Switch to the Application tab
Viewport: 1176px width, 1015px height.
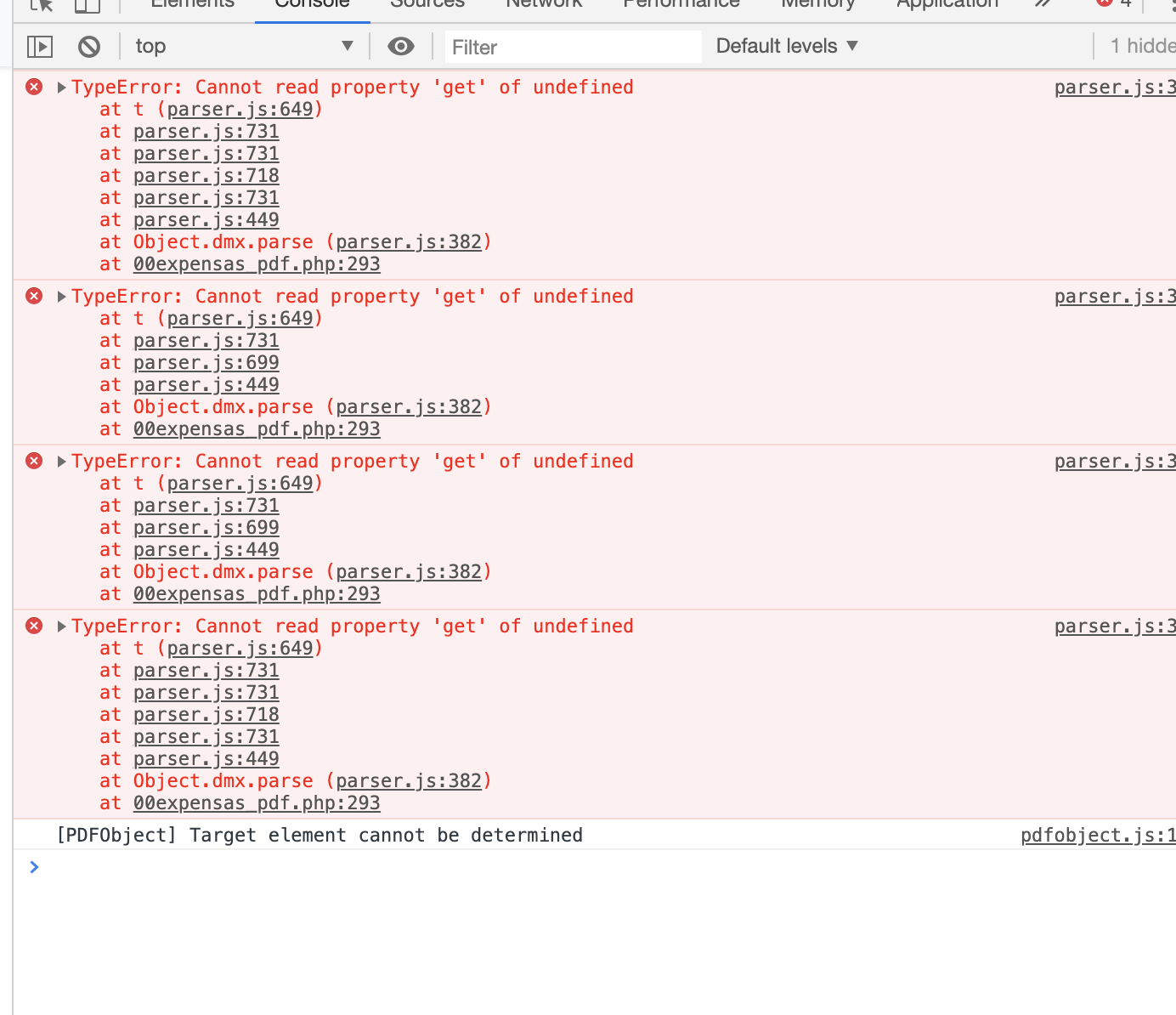(947, 4)
